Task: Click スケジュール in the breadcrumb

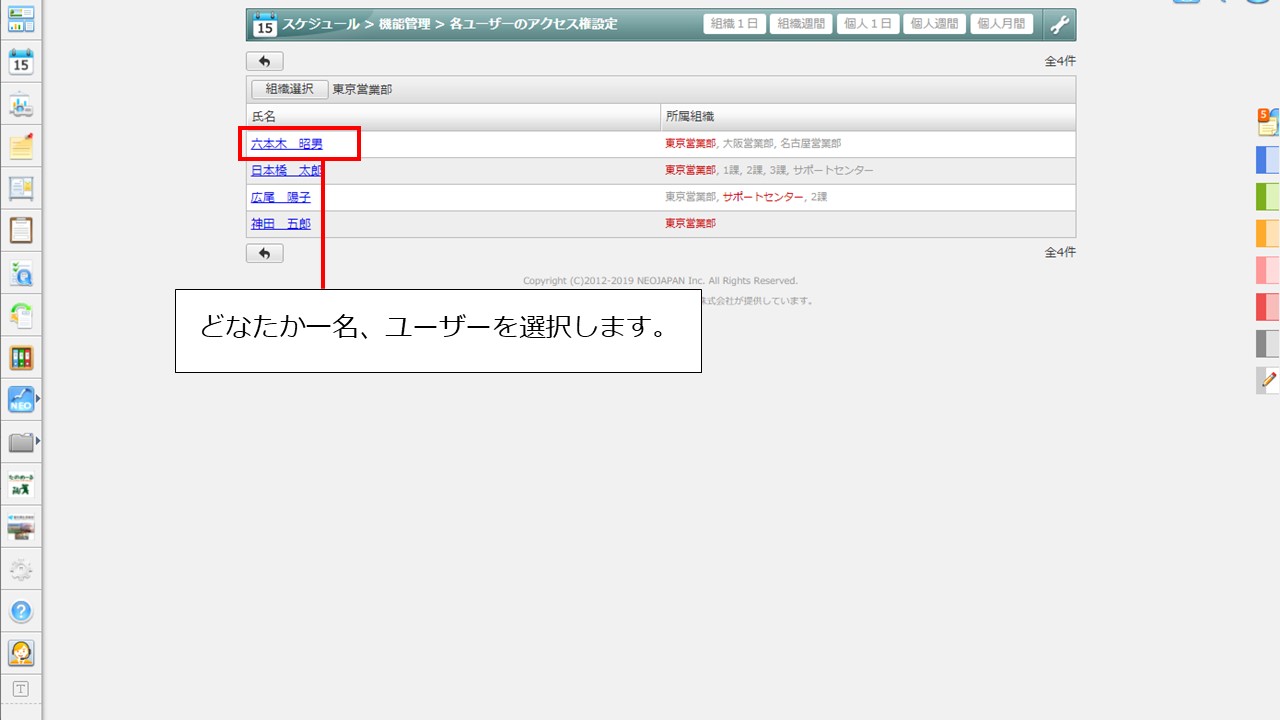Action: pos(321,24)
